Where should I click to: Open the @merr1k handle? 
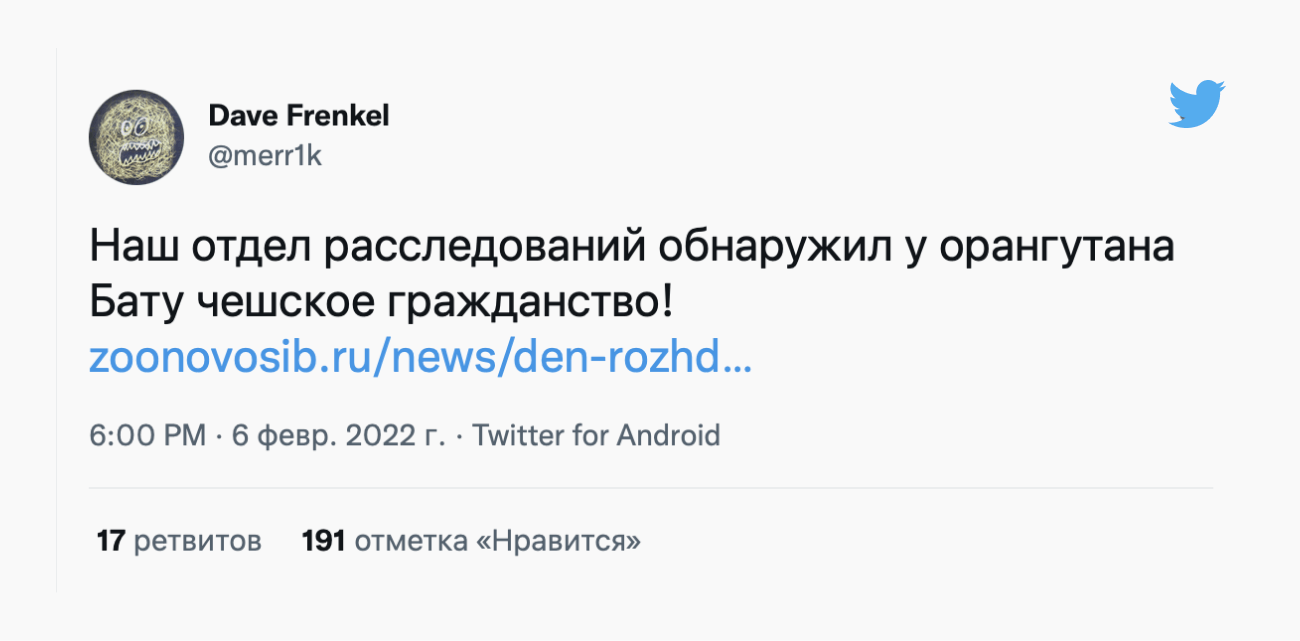[264, 156]
